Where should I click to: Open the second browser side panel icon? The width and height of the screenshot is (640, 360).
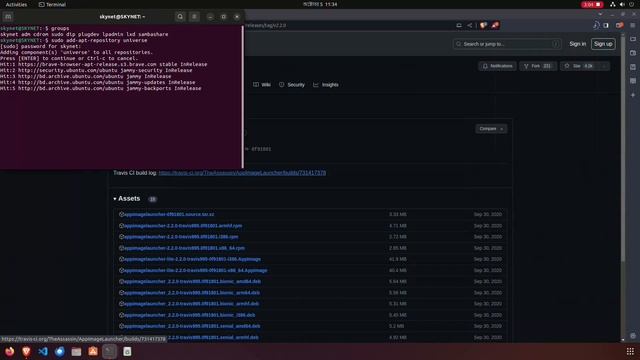point(633,53)
